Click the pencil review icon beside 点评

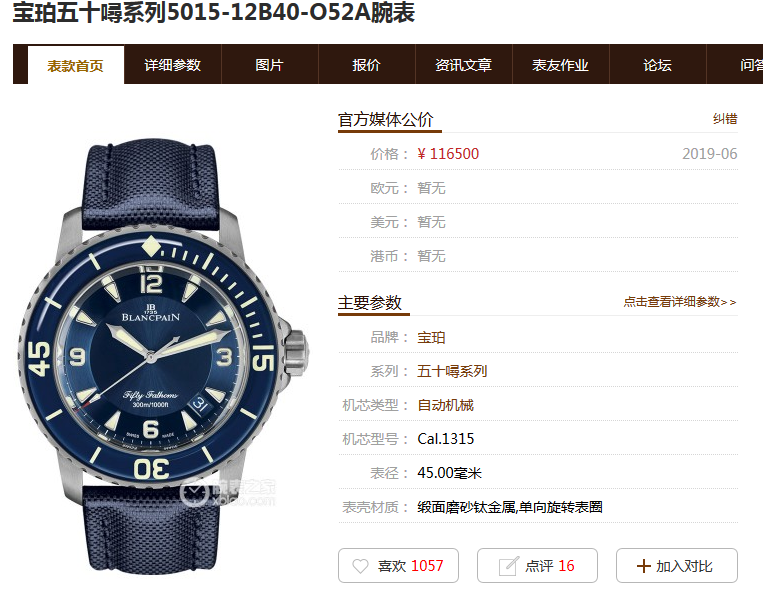click(509, 566)
